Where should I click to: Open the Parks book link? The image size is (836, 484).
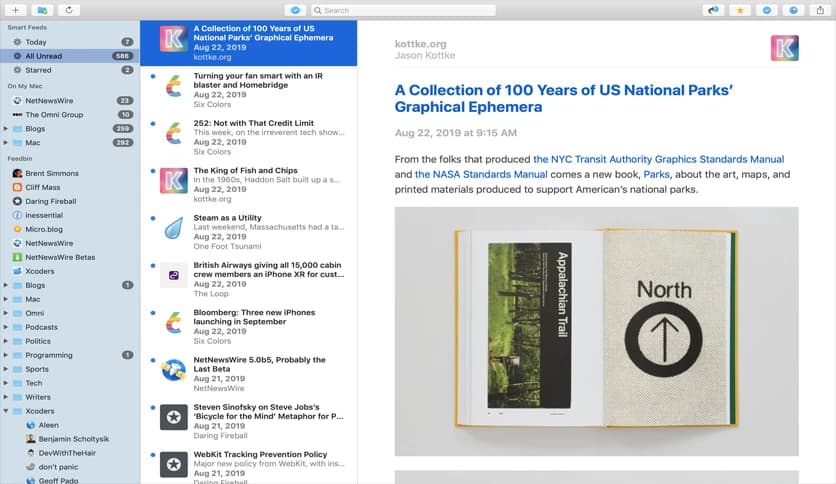click(656, 174)
